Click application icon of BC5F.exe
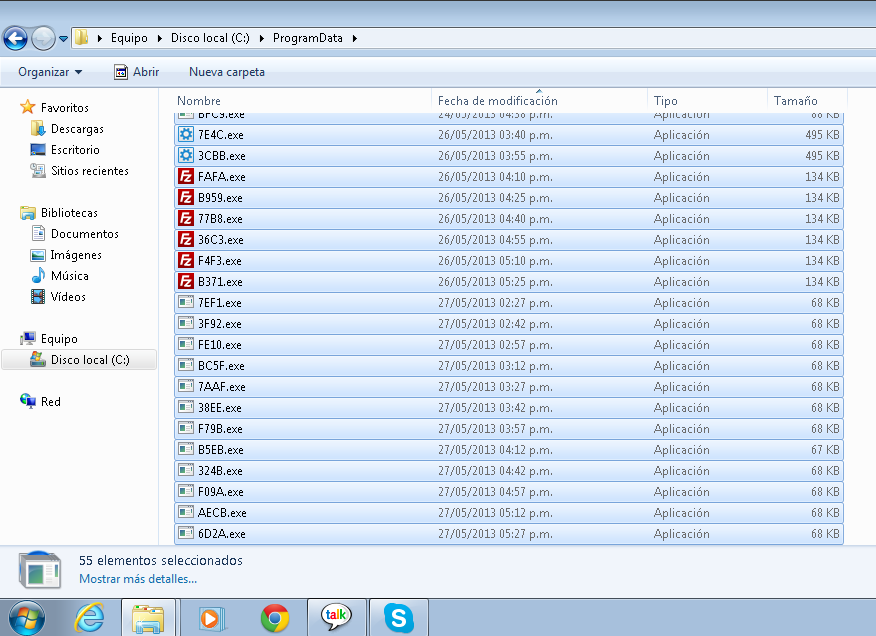 pyautogui.click(x=185, y=365)
